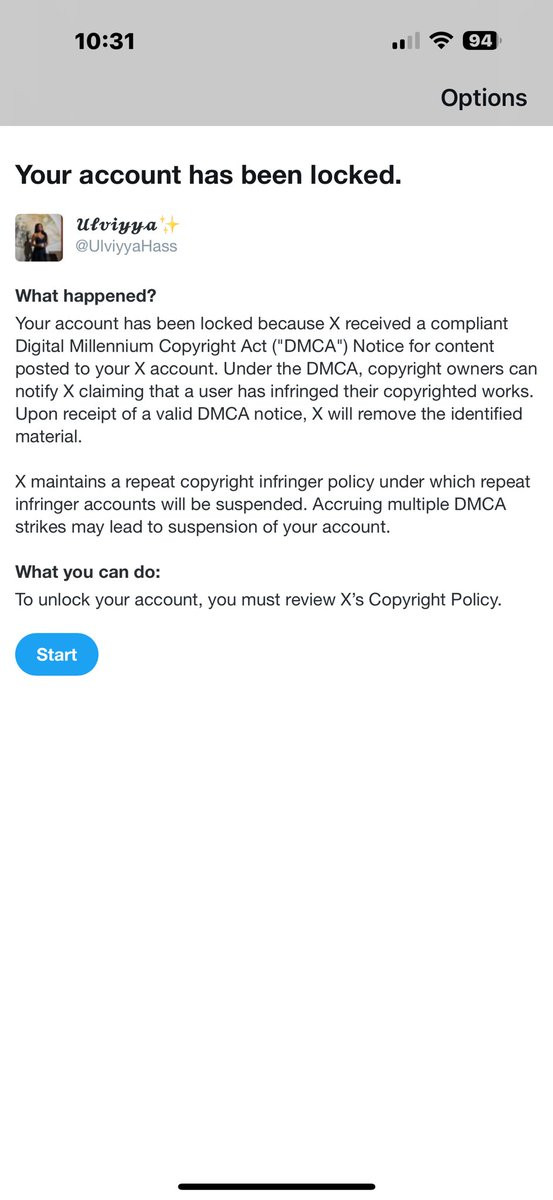Tap the 'Your account has been locked.' heading
The height and width of the screenshot is (1200, 553).
point(208,175)
